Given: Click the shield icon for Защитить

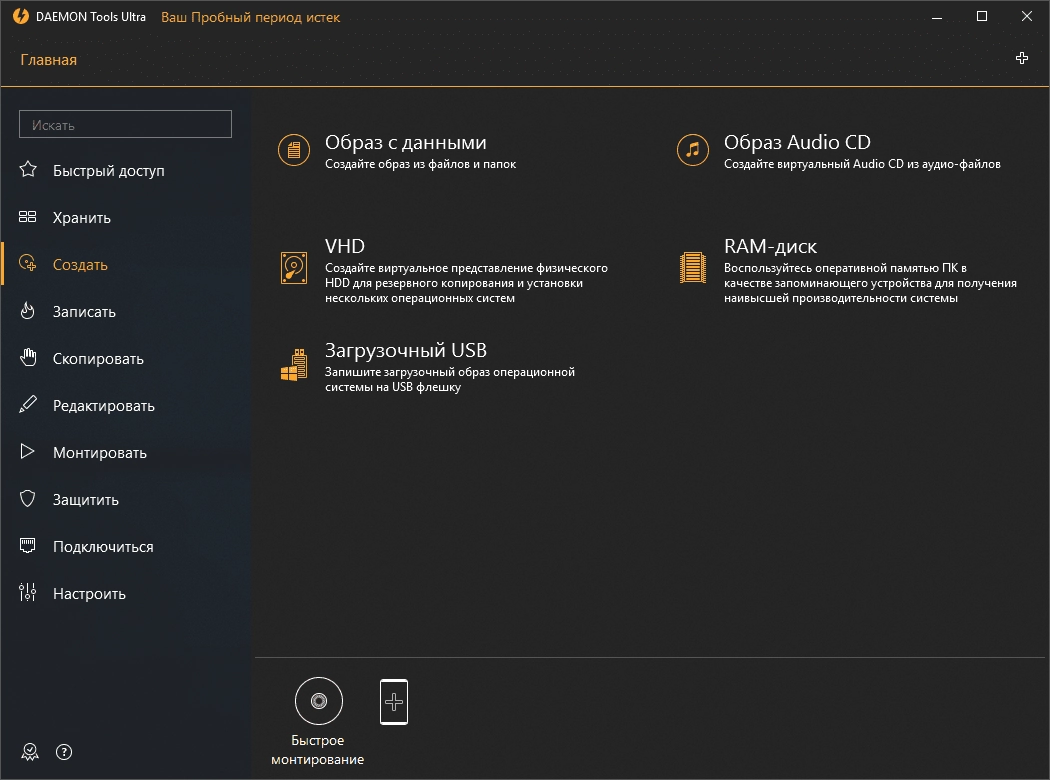Looking at the screenshot, I should (x=27, y=498).
